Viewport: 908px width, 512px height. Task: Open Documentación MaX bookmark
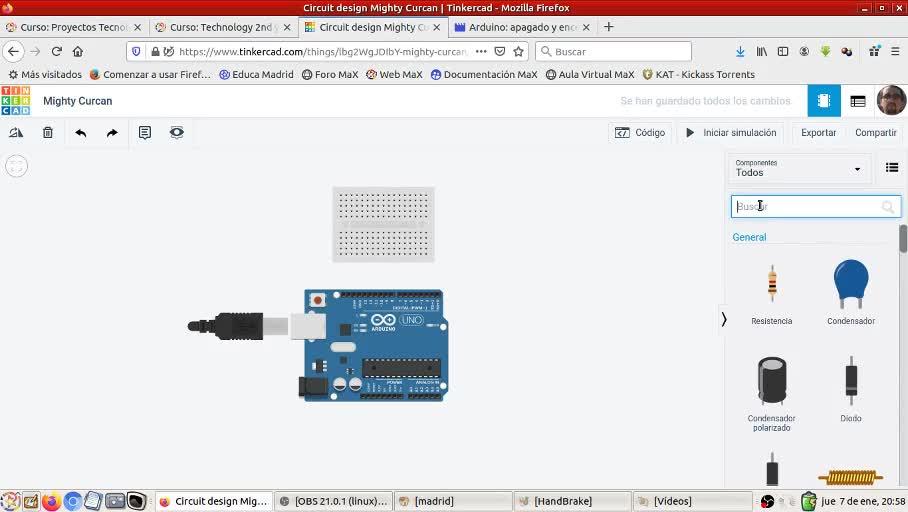click(x=484, y=75)
